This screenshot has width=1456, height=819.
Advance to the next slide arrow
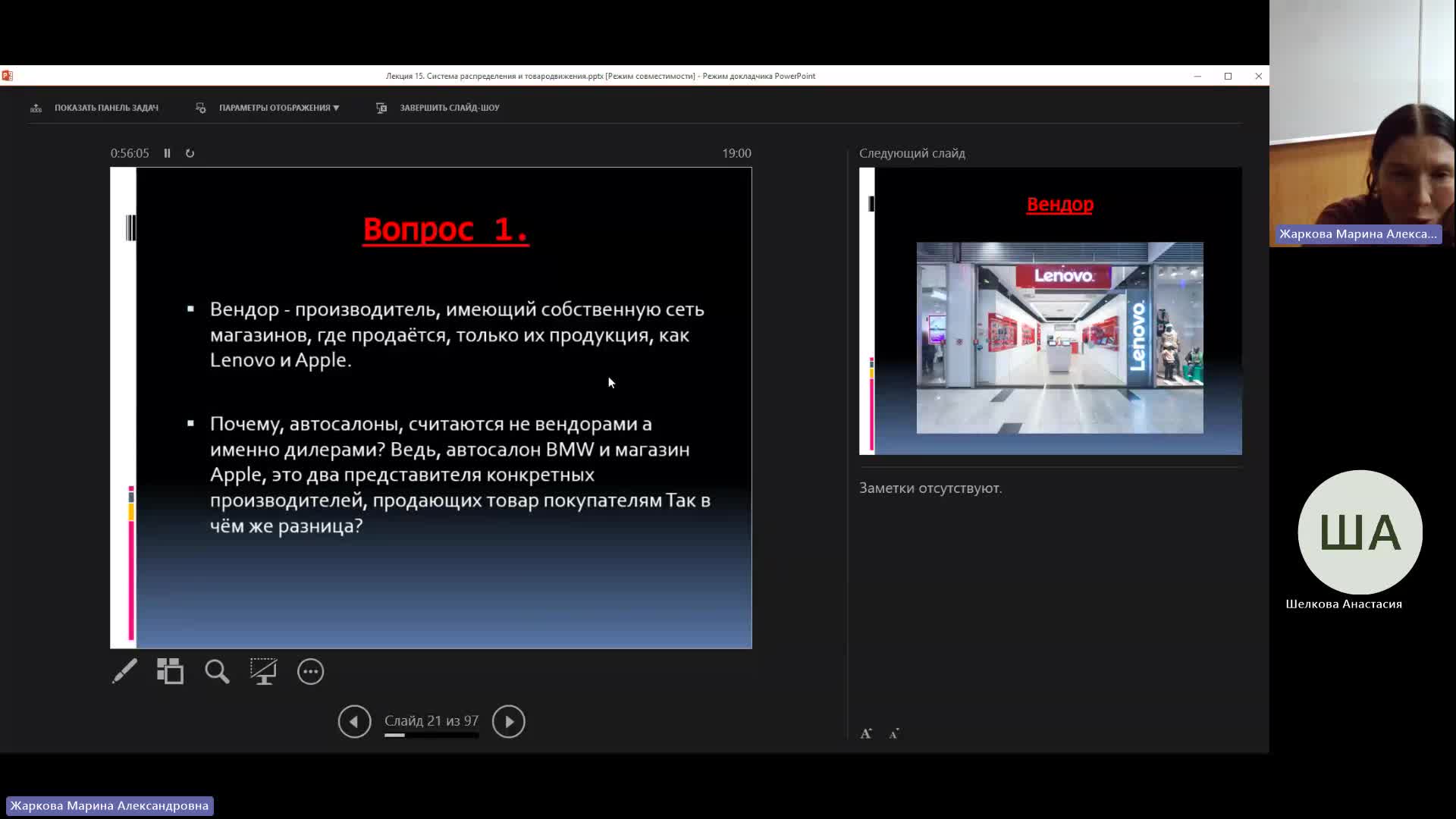click(509, 721)
